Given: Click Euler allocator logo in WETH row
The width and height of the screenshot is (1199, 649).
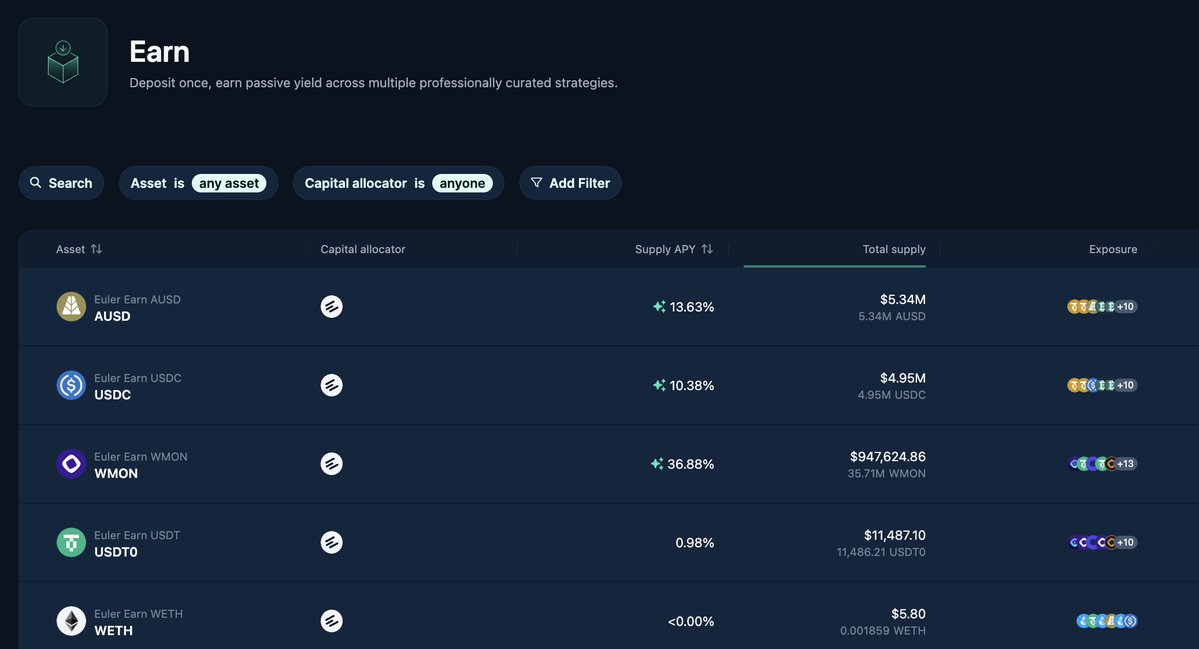Looking at the screenshot, I should (331, 621).
